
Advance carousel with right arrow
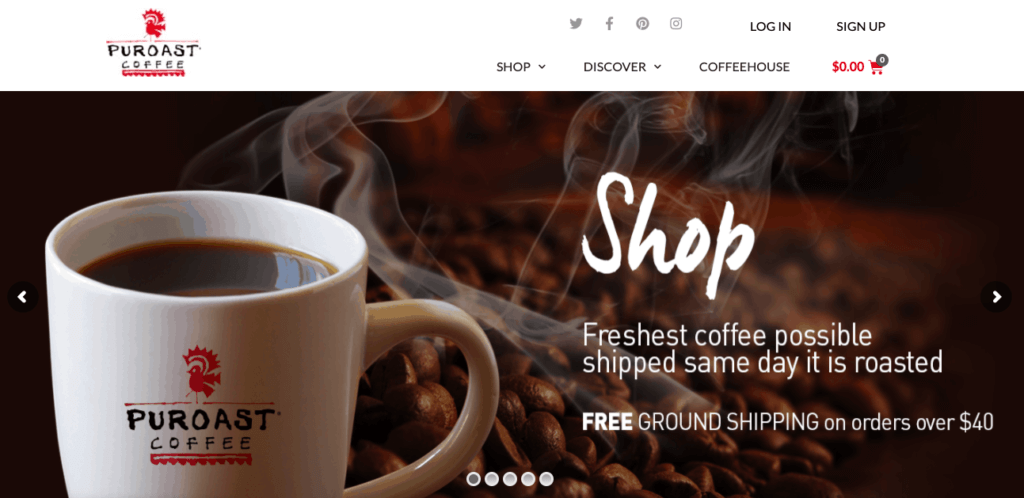tap(996, 297)
